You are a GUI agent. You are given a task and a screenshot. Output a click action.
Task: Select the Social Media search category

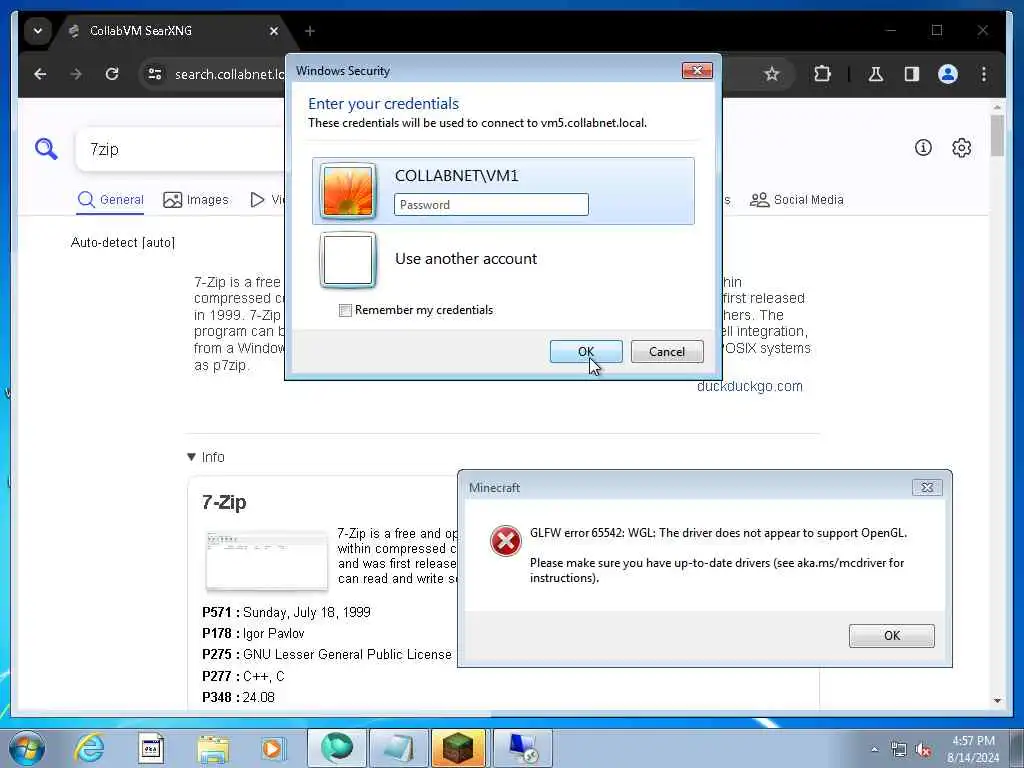(797, 200)
